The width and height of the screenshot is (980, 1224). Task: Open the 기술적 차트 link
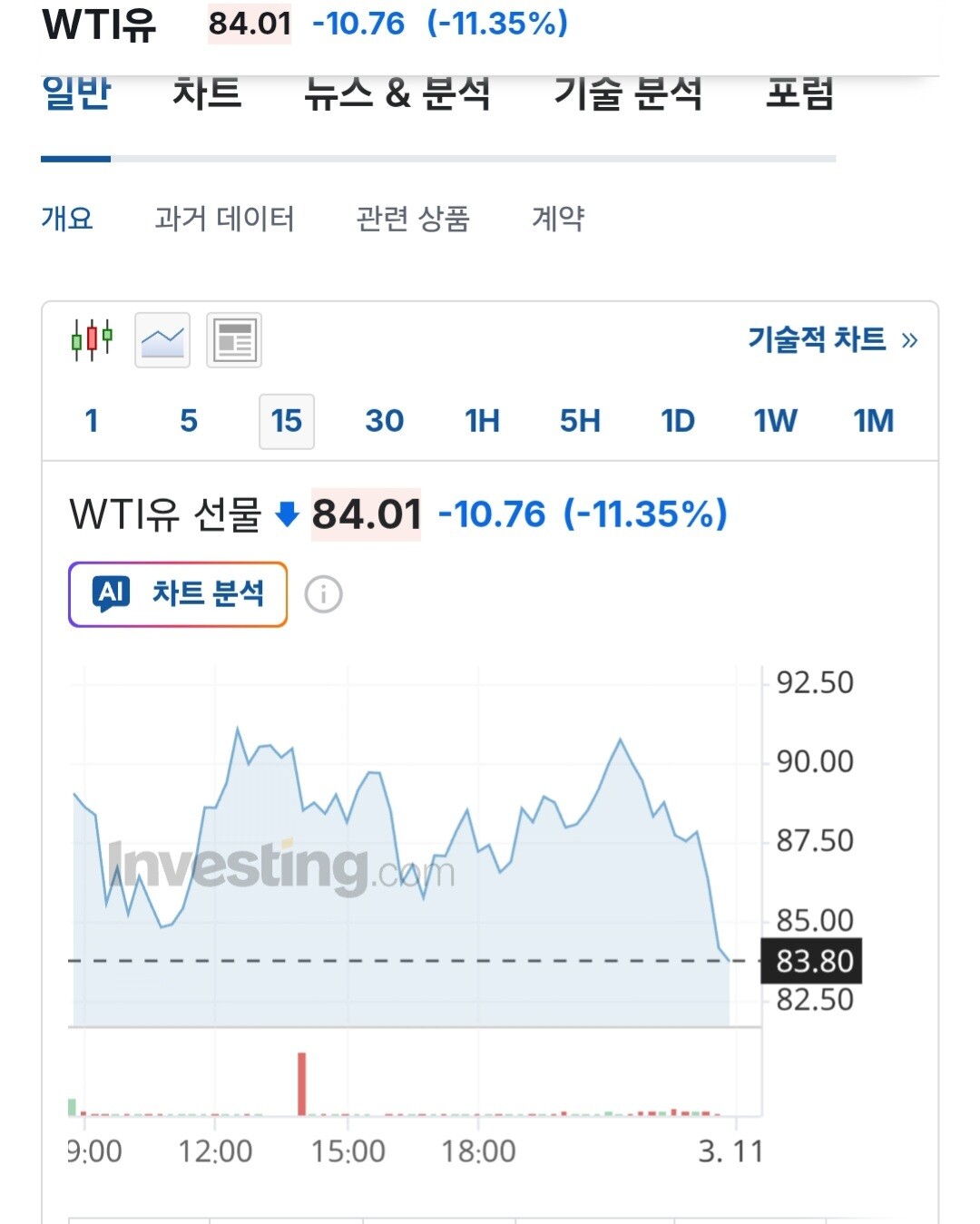(816, 339)
